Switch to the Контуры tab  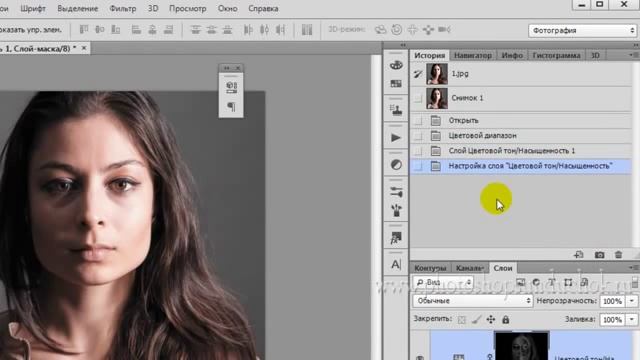[430, 268]
